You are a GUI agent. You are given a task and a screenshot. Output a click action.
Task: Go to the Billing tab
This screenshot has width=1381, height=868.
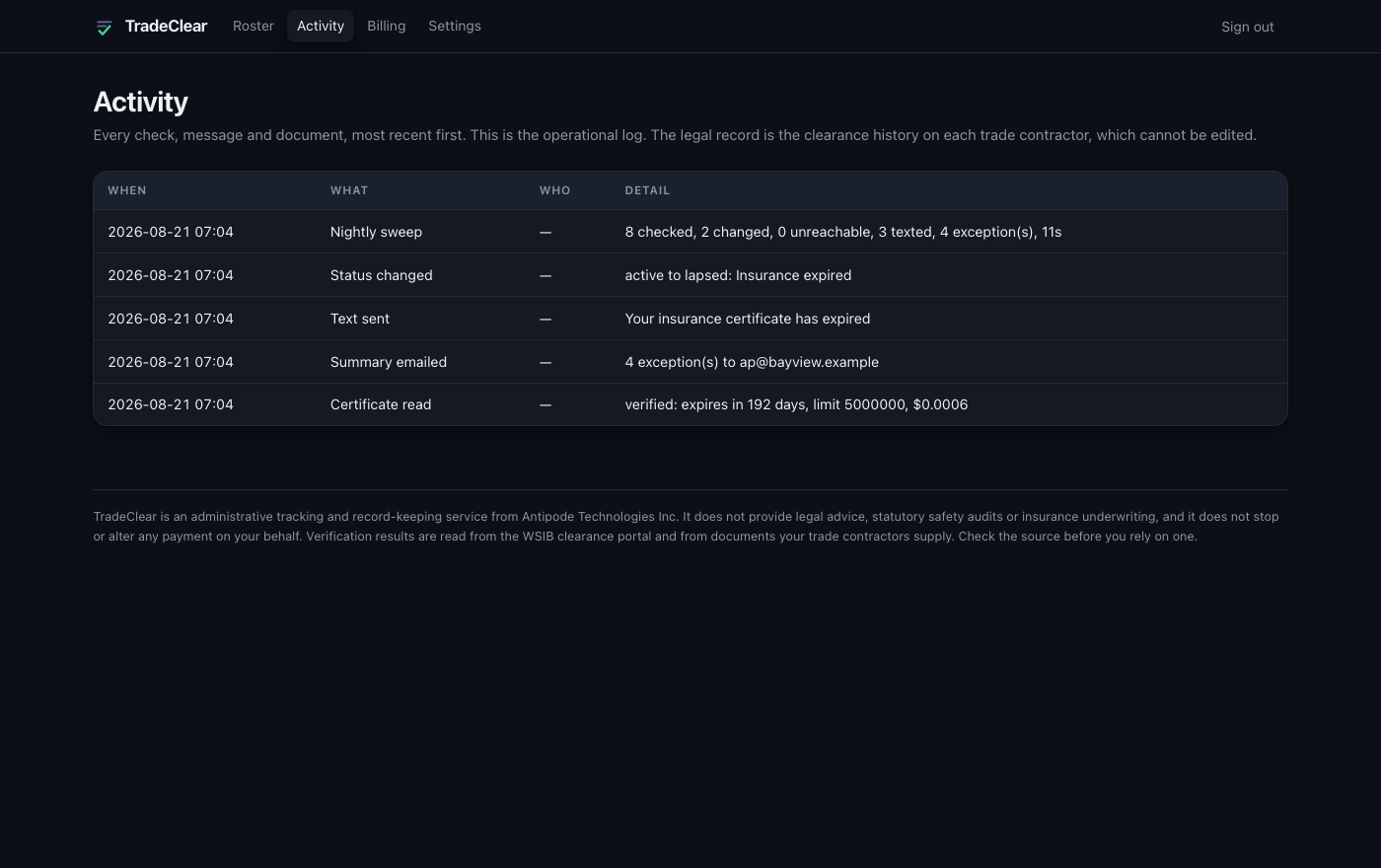pos(387,27)
